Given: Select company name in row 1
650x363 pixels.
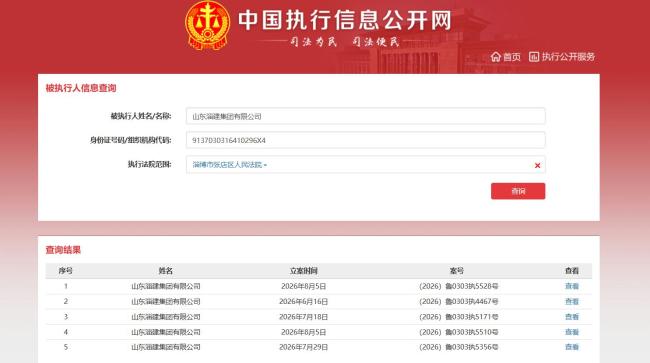Looking at the screenshot, I should coord(166,286).
